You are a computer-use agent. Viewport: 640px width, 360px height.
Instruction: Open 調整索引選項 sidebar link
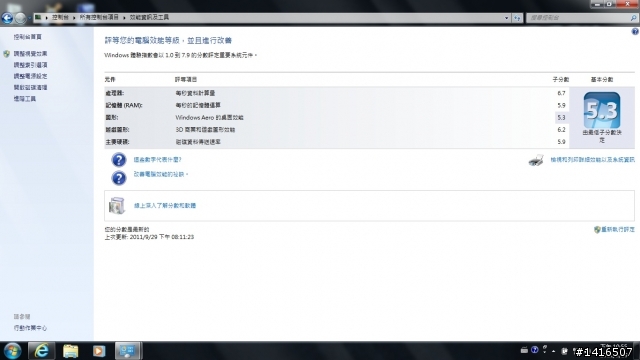pyautogui.click(x=30, y=65)
